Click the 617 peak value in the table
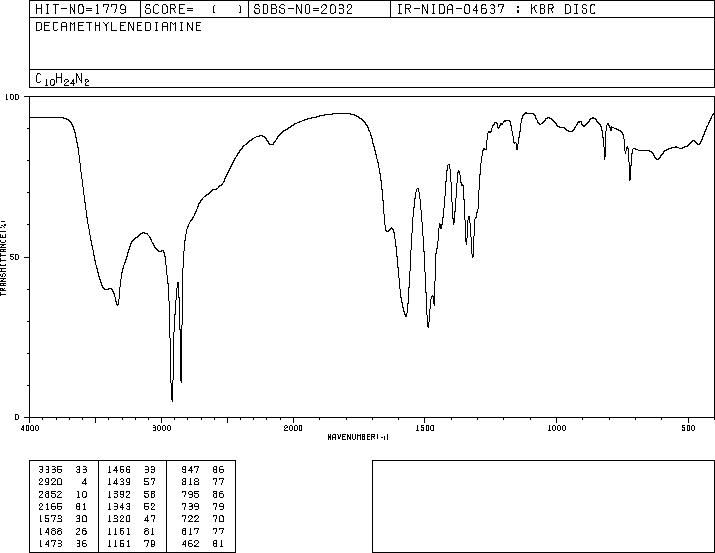 click(x=190, y=532)
